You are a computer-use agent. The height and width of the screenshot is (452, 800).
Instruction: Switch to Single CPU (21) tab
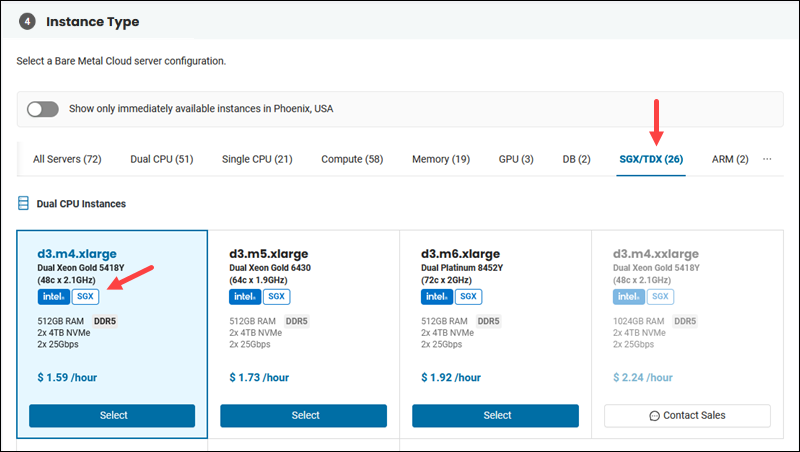257,159
